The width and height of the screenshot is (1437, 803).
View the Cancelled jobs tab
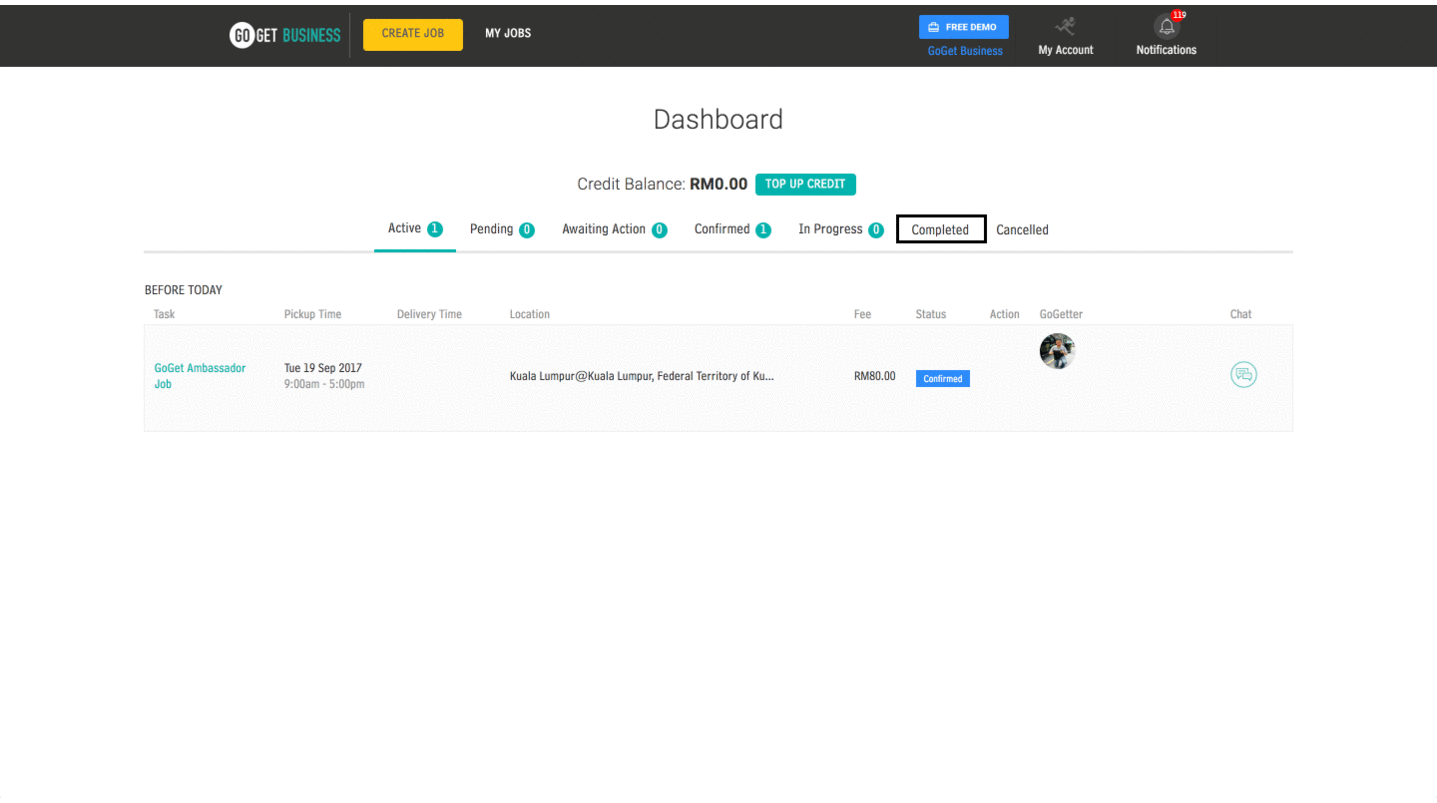click(1022, 230)
